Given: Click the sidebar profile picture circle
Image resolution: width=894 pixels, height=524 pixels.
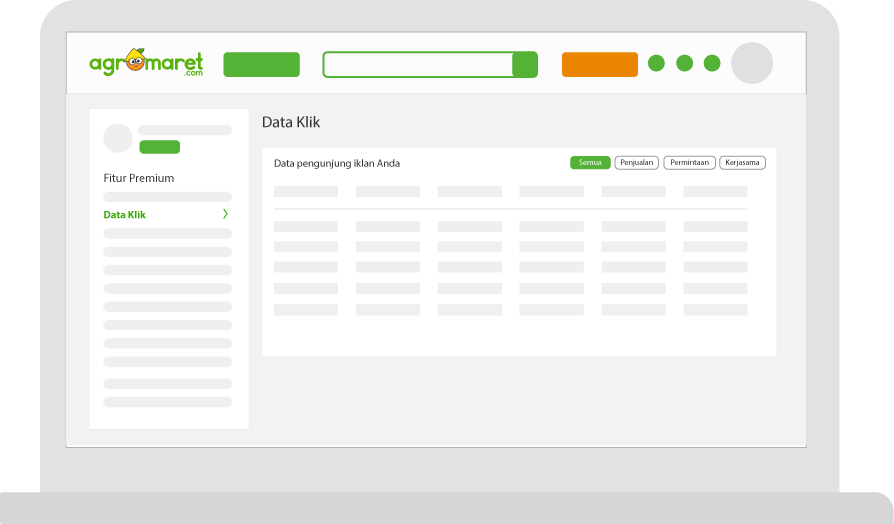Looking at the screenshot, I should [118, 138].
